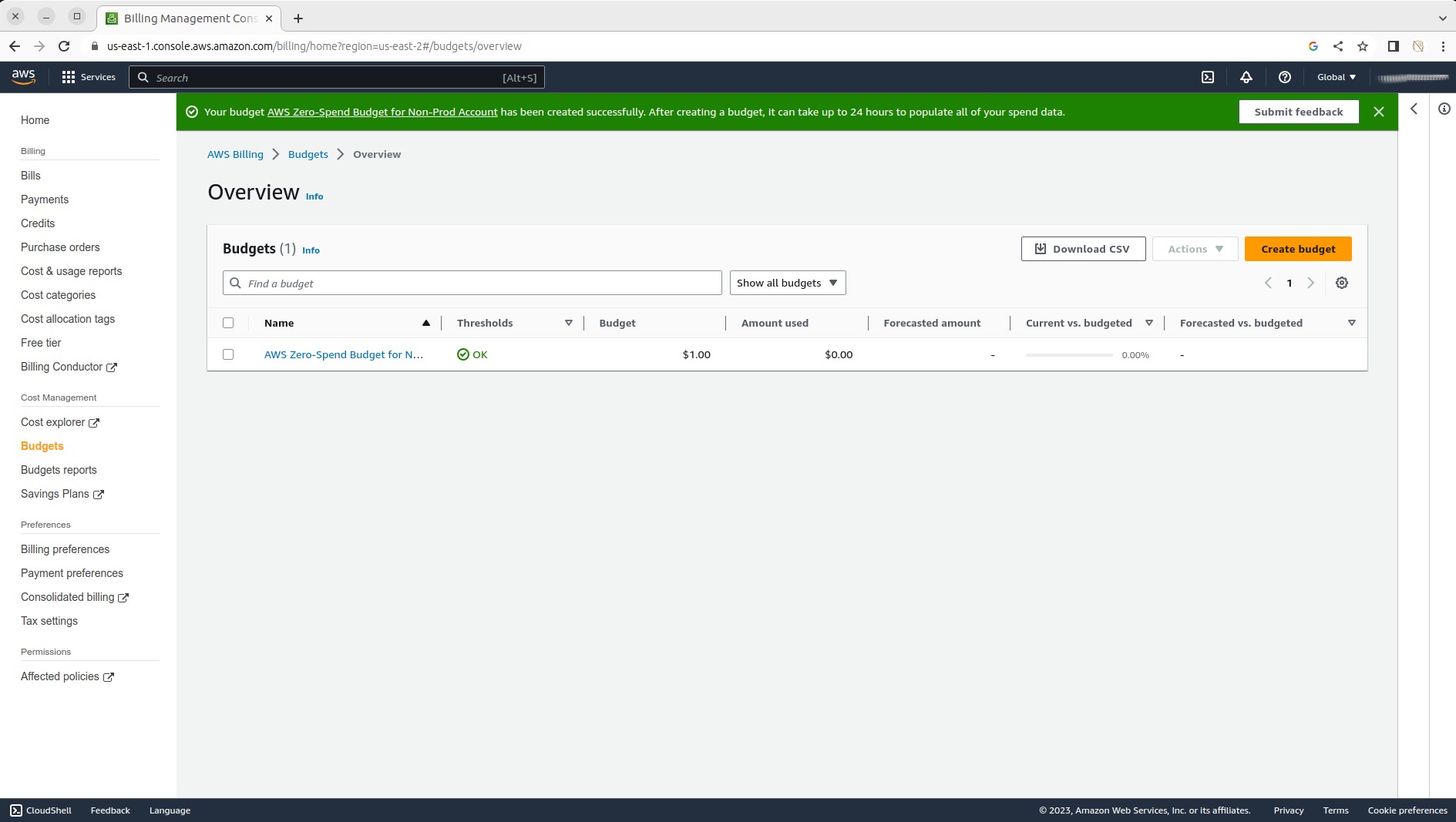Open the notifications bell
This screenshot has width=1456, height=822.
point(1246,77)
